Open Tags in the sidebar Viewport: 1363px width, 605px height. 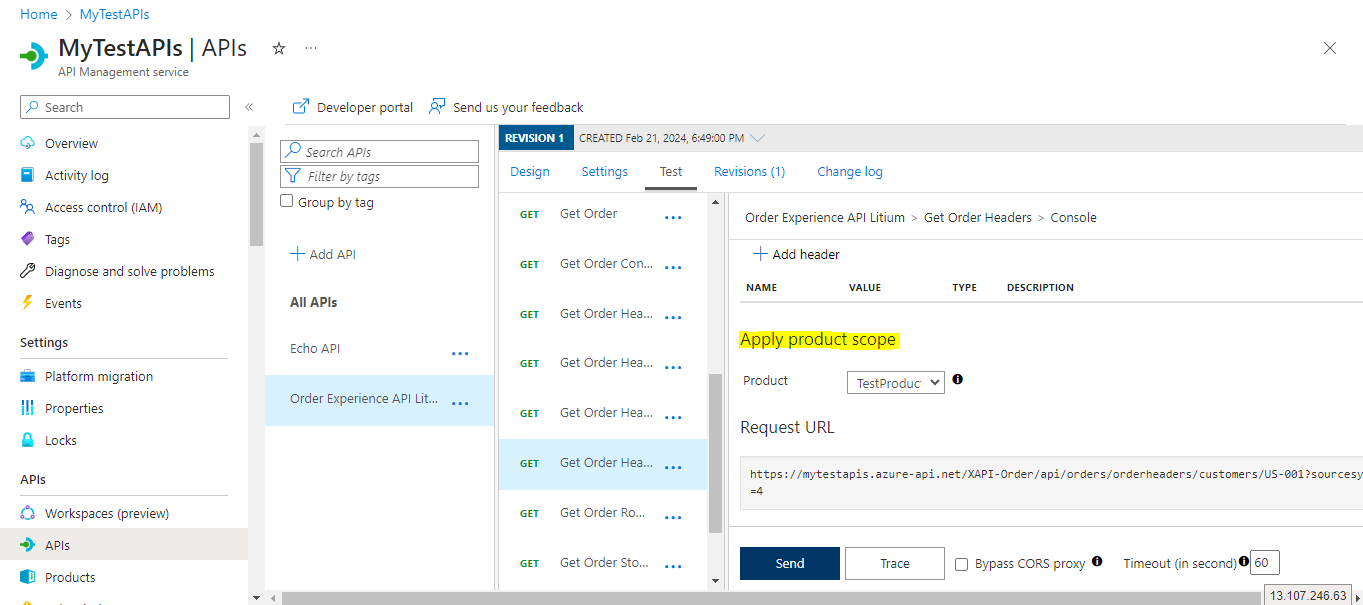coord(57,239)
